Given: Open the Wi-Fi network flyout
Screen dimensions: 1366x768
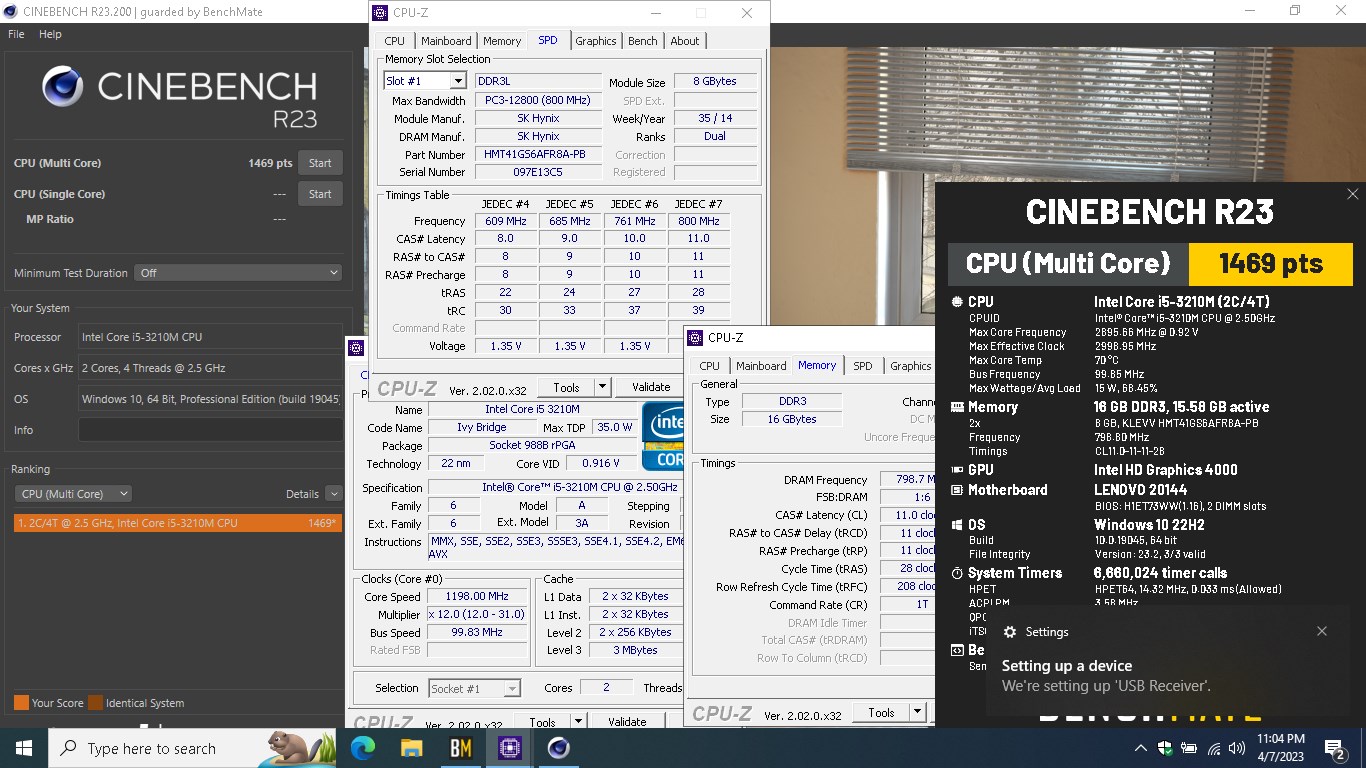Looking at the screenshot, I should coord(1214,748).
